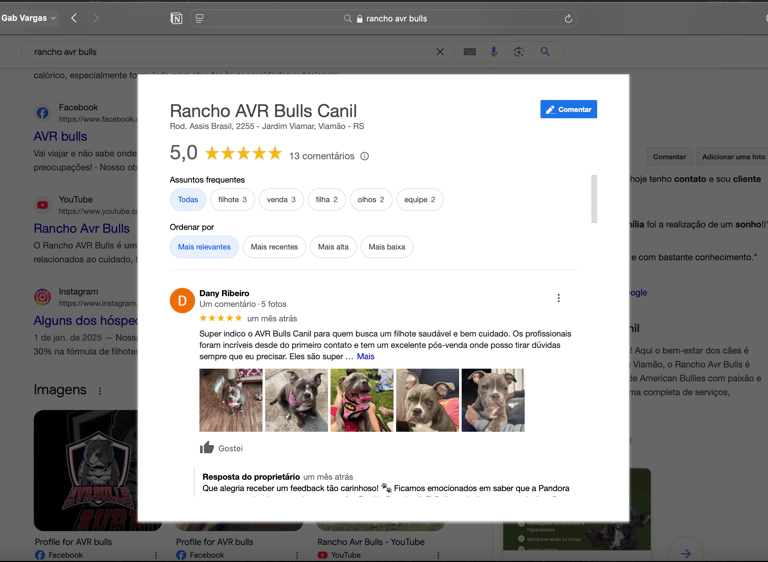
Task: Click the reader view icon in address bar
Action: [199, 19]
